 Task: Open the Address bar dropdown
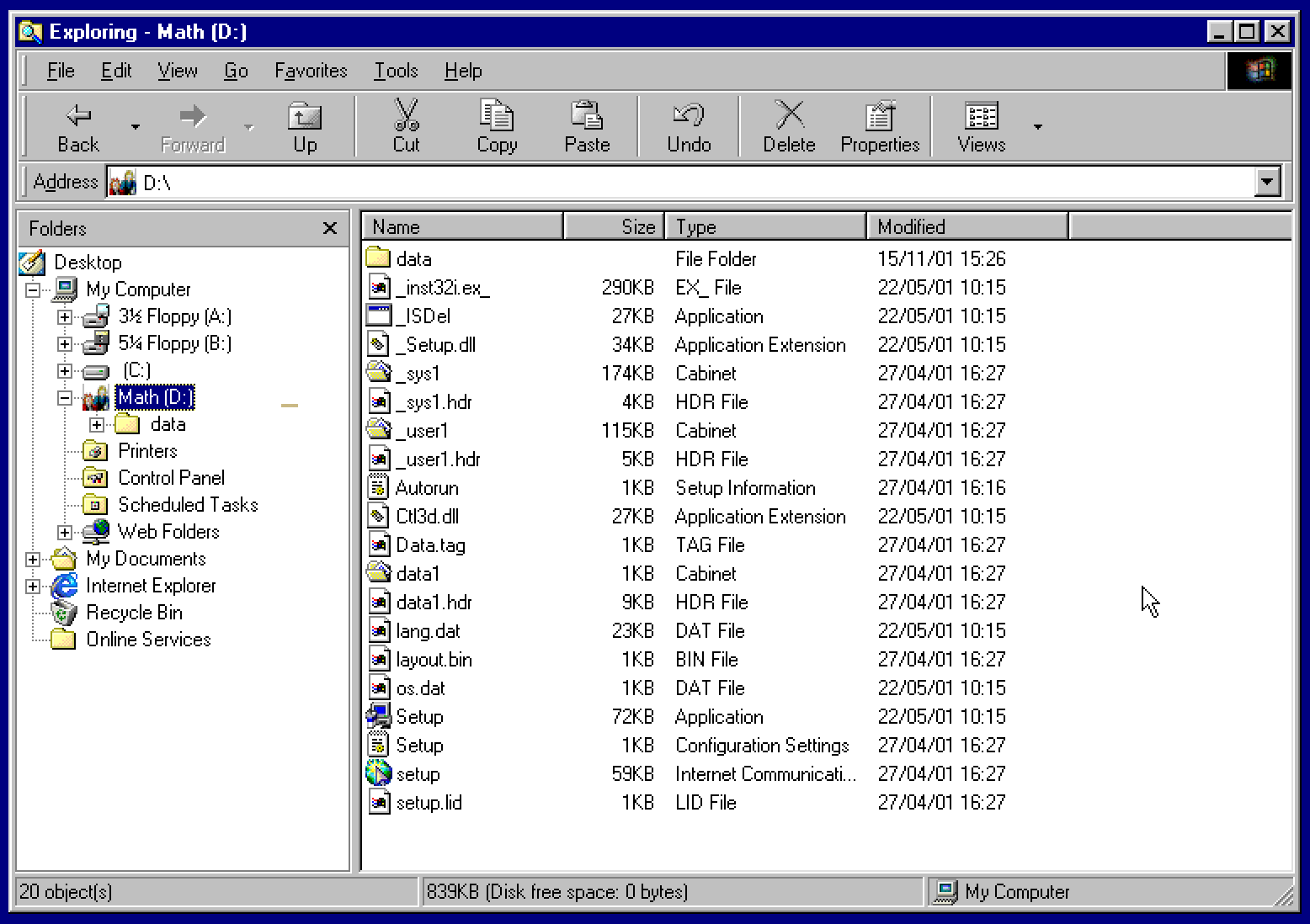(x=1266, y=182)
